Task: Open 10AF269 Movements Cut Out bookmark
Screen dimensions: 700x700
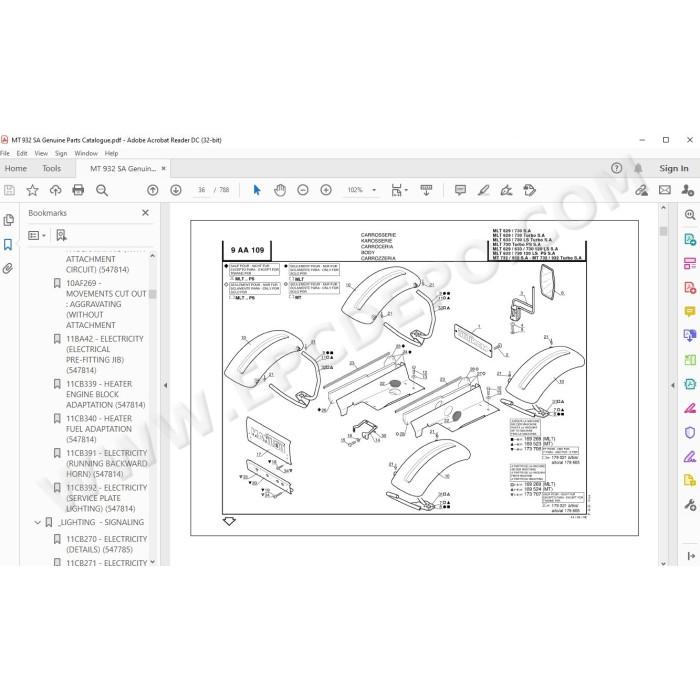Action: point(106,304)
